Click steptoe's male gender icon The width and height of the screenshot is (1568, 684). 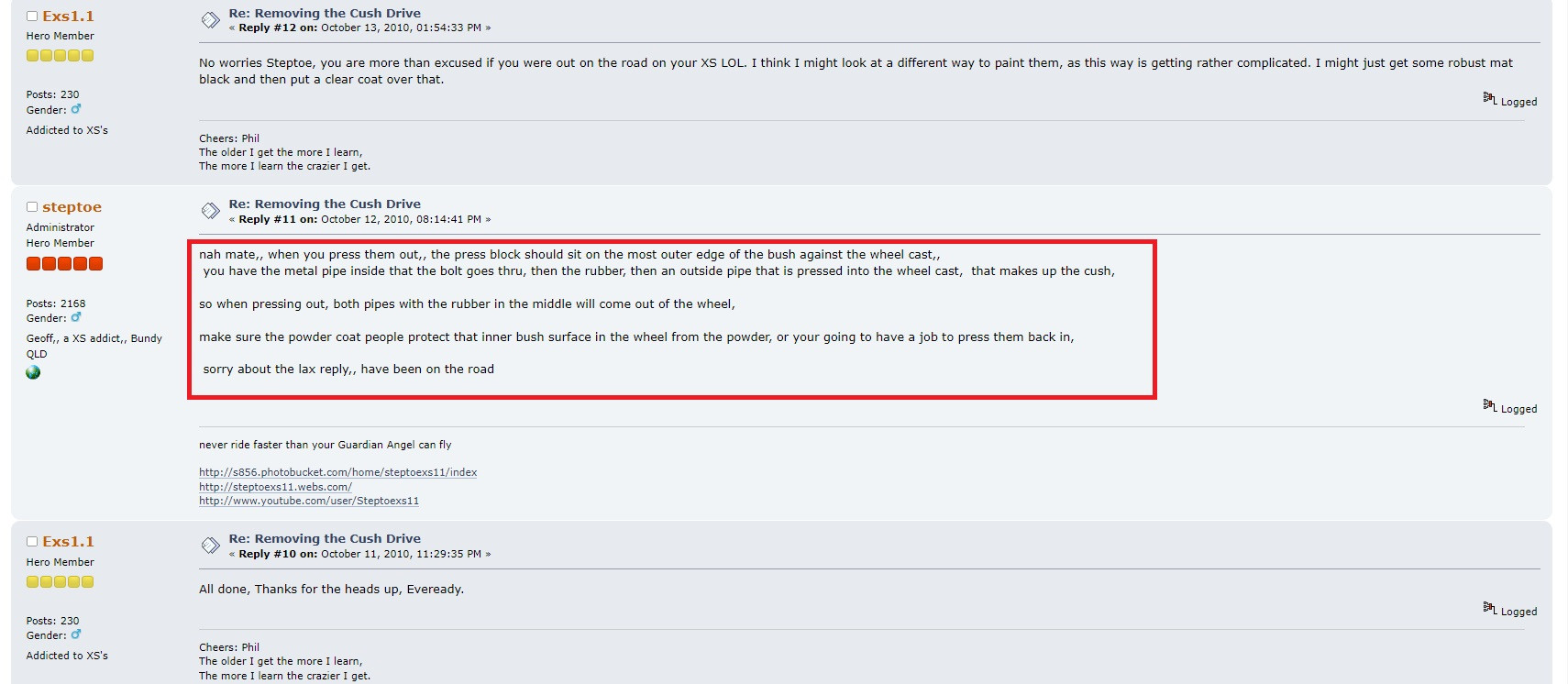point(76,317)
